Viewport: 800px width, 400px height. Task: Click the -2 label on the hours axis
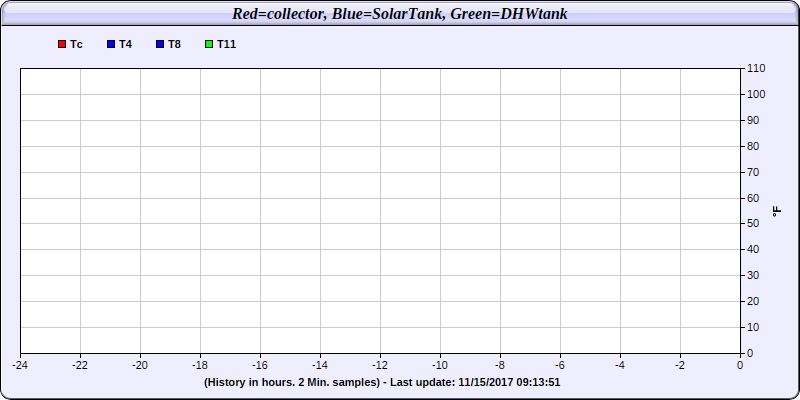680,365
